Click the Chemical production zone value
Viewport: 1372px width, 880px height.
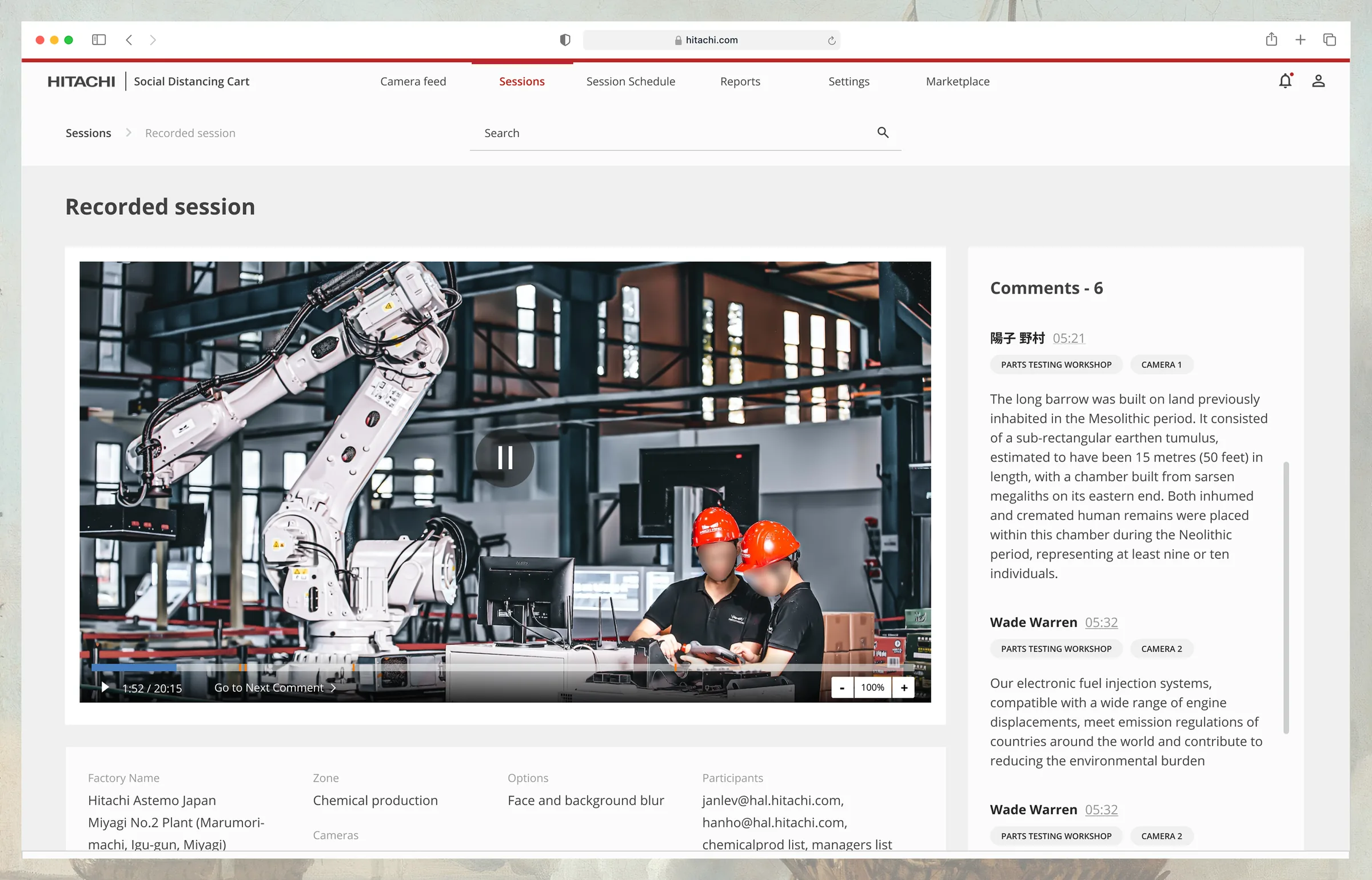coord(375,800)
